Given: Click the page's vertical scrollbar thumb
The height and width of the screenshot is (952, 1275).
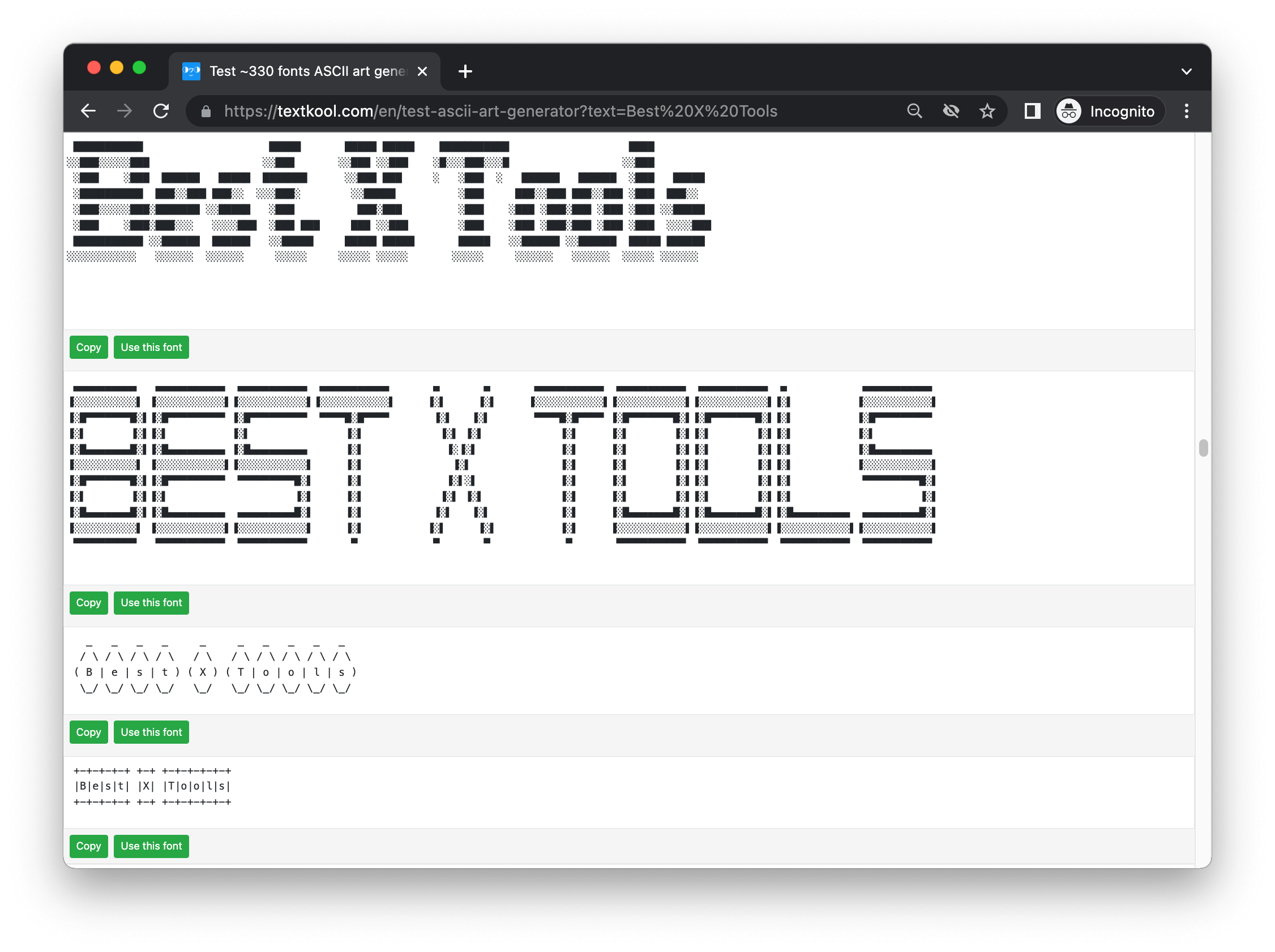Looking at the screenshot, I should coord(1203,448).
